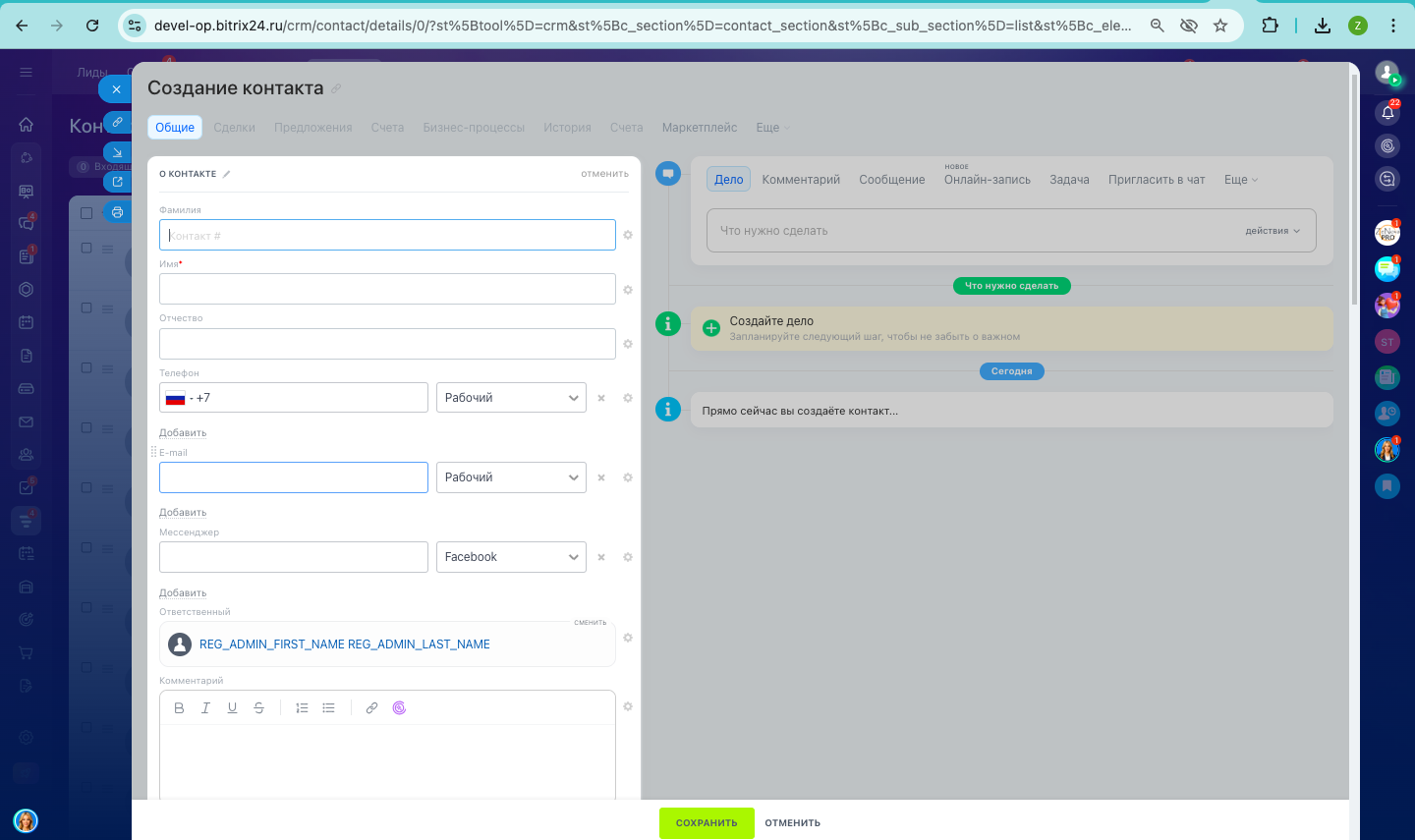Open messenger type dropdown Facebook
The height and width of the screenshot is (840, 1415).
pos(511,557)
